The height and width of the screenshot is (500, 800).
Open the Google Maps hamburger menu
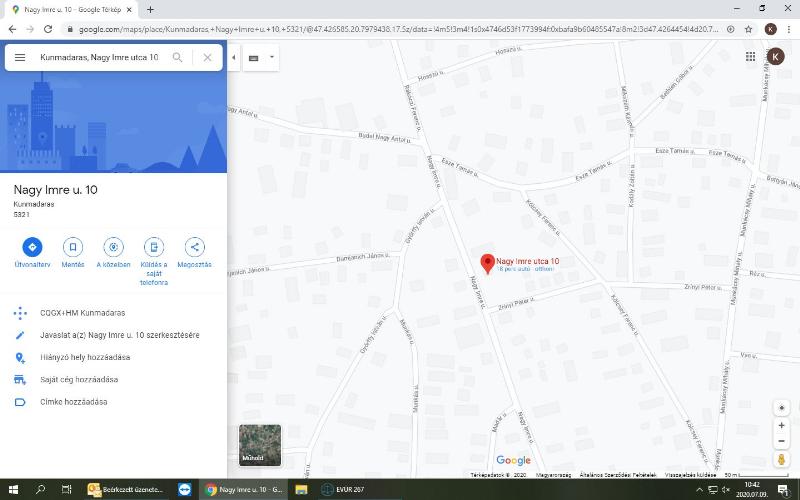pyautogui.click(x=20, y=57)
